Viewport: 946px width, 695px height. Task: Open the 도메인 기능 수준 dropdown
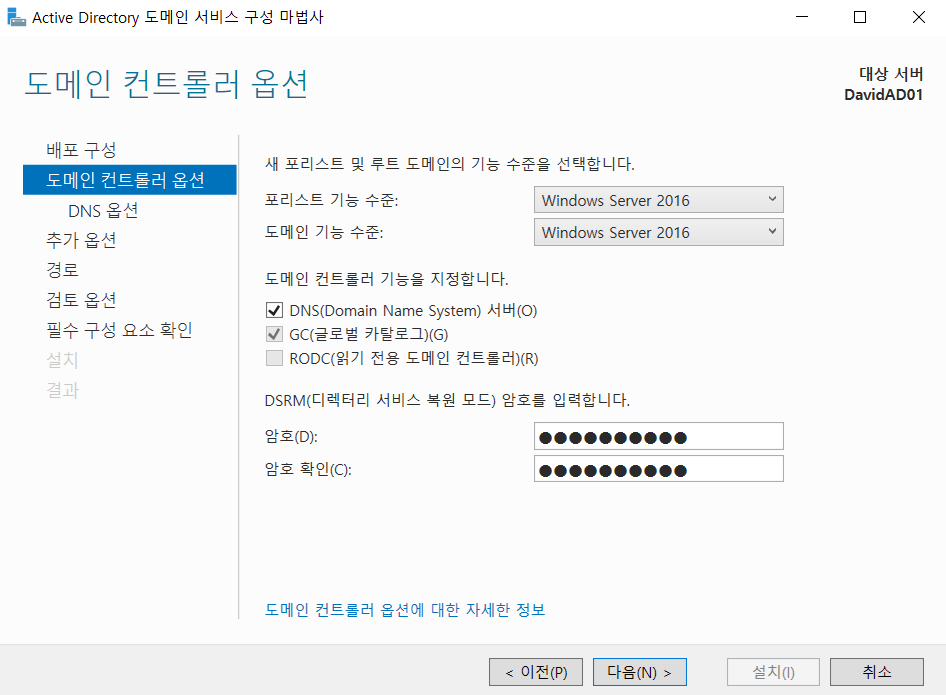pyautogui.click(x=659, y=232)
